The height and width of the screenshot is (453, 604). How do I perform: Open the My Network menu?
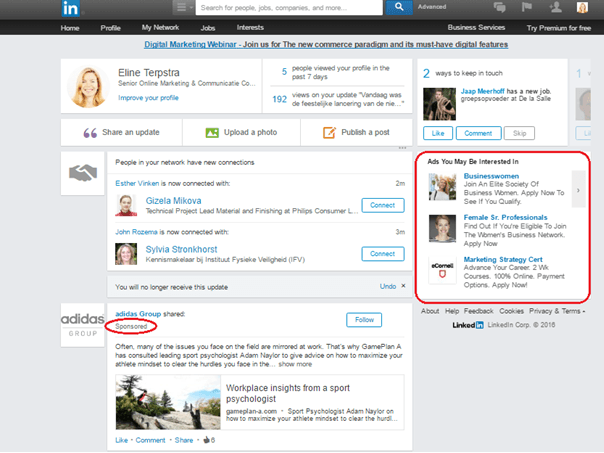point(160,28)
